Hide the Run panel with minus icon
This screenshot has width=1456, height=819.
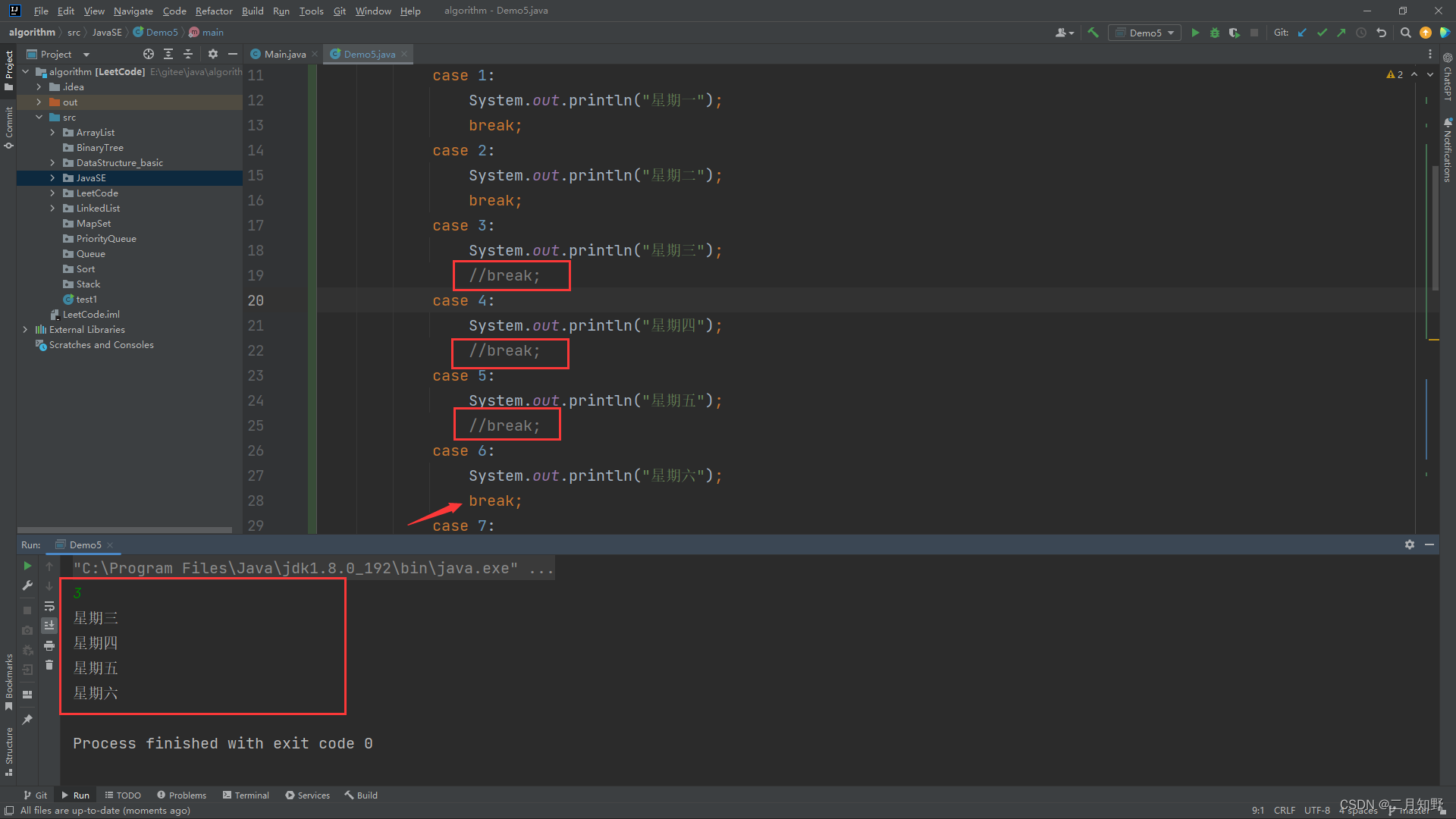click(1429, 544)
